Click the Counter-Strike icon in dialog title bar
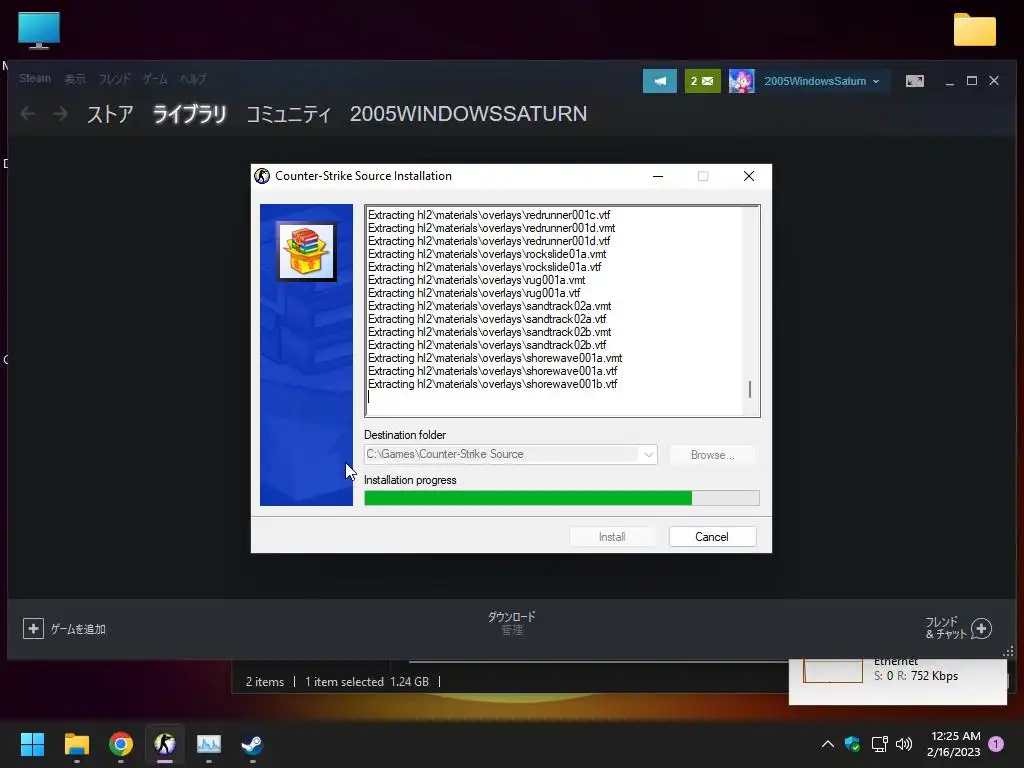Screen dimensions: 1024x768 click(x=262, y=176)
